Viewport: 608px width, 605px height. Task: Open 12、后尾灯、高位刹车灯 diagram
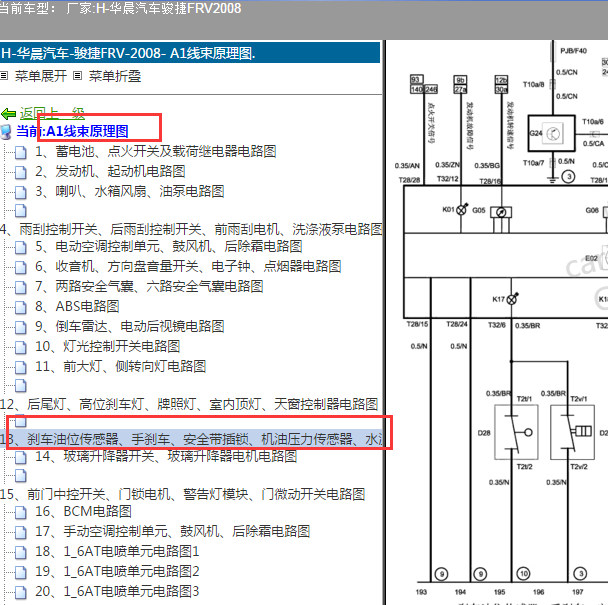click(x=189, y=404)
